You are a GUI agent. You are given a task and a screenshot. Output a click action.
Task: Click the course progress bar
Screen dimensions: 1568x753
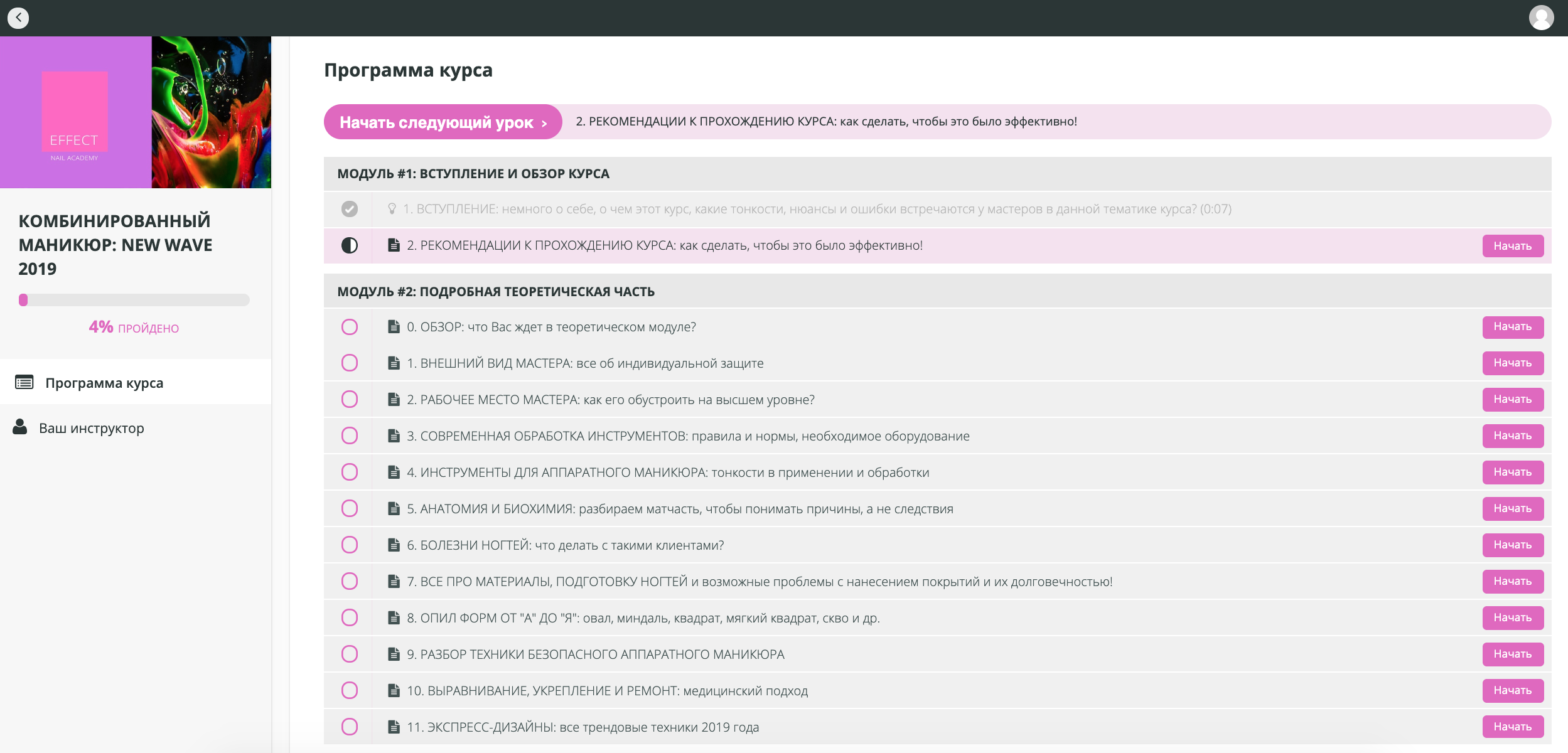pos(134,300)
